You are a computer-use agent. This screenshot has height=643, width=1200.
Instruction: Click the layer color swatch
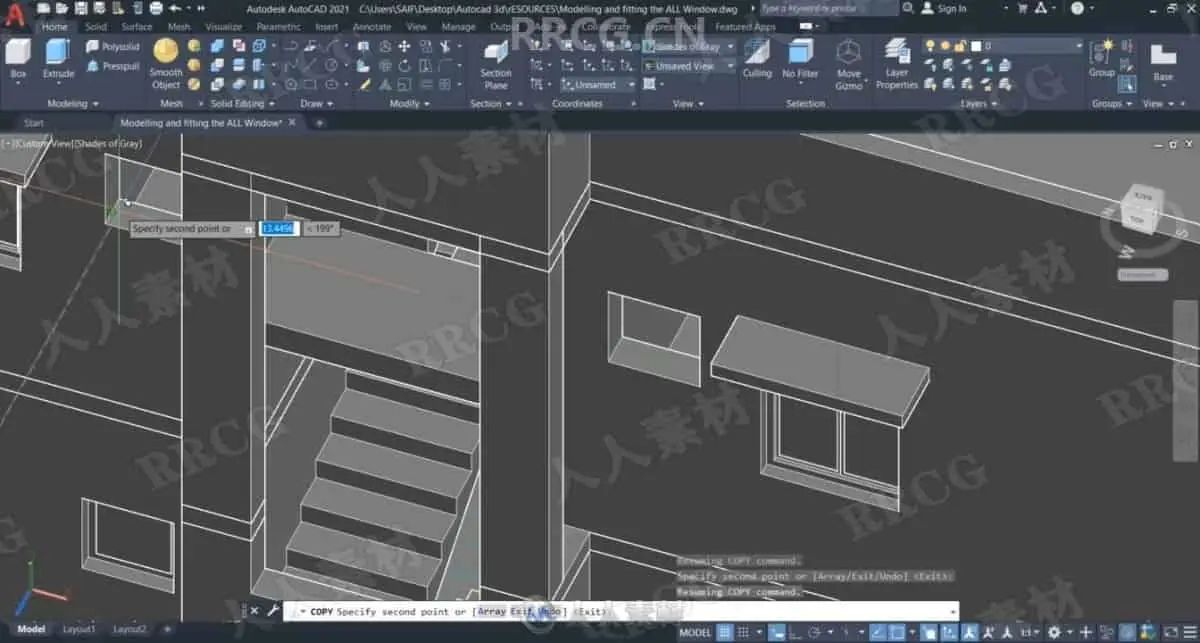pyautogui.click(x=977, y=47)
